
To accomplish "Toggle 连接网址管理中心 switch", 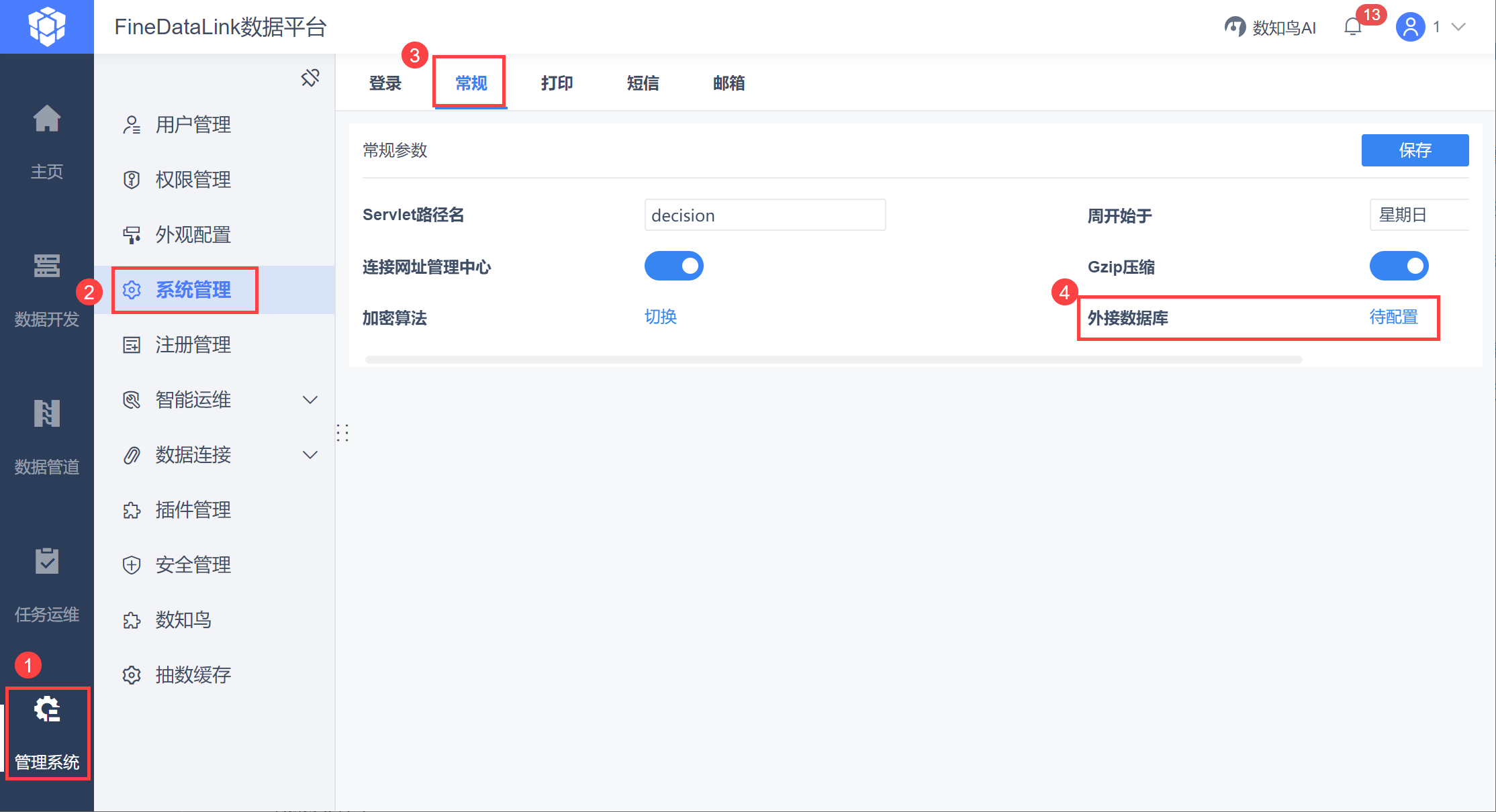I will click(673, 266).
